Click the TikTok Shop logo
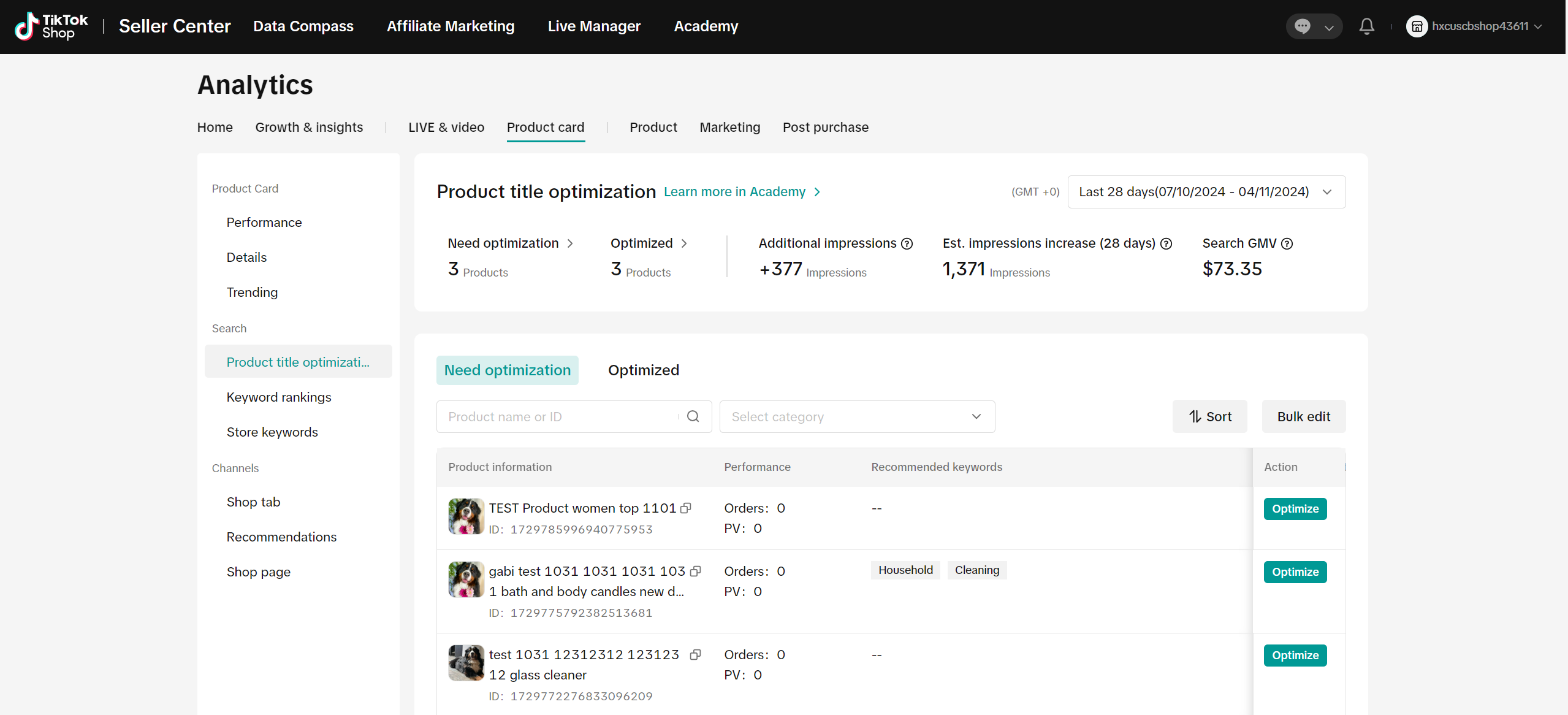 coord(51,26)
